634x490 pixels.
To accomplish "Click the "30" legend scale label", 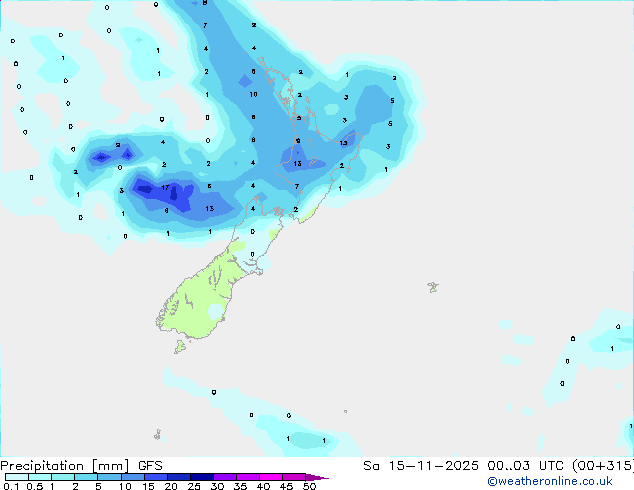I will (217, 486).
